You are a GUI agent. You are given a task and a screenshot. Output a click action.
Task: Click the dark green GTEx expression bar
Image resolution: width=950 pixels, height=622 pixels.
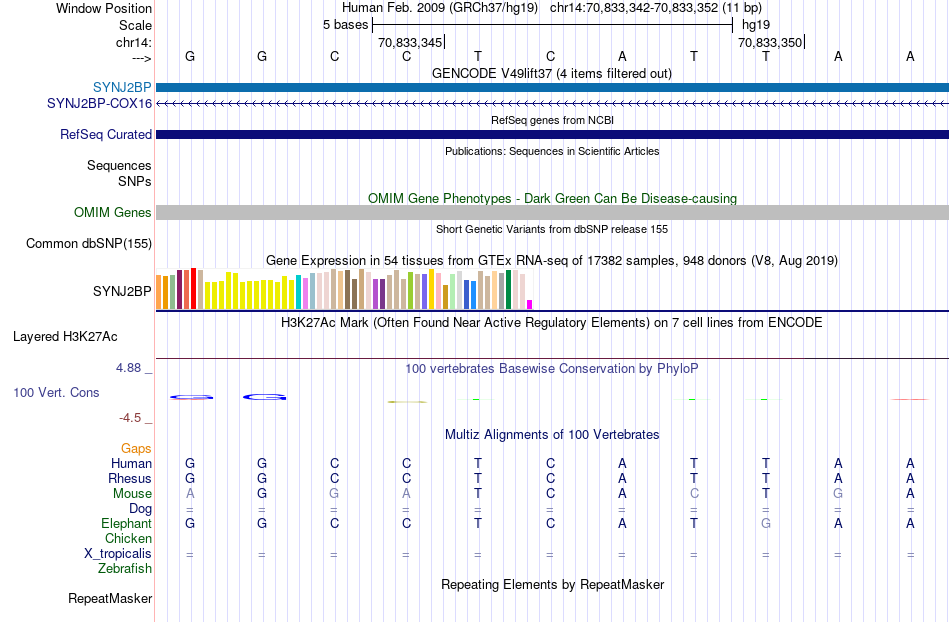pos(508,290)
